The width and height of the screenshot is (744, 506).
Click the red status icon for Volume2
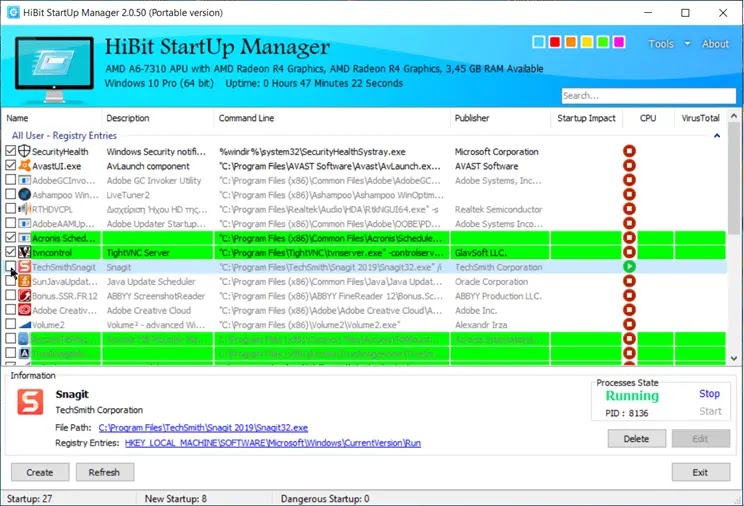[x=629, y=325]
